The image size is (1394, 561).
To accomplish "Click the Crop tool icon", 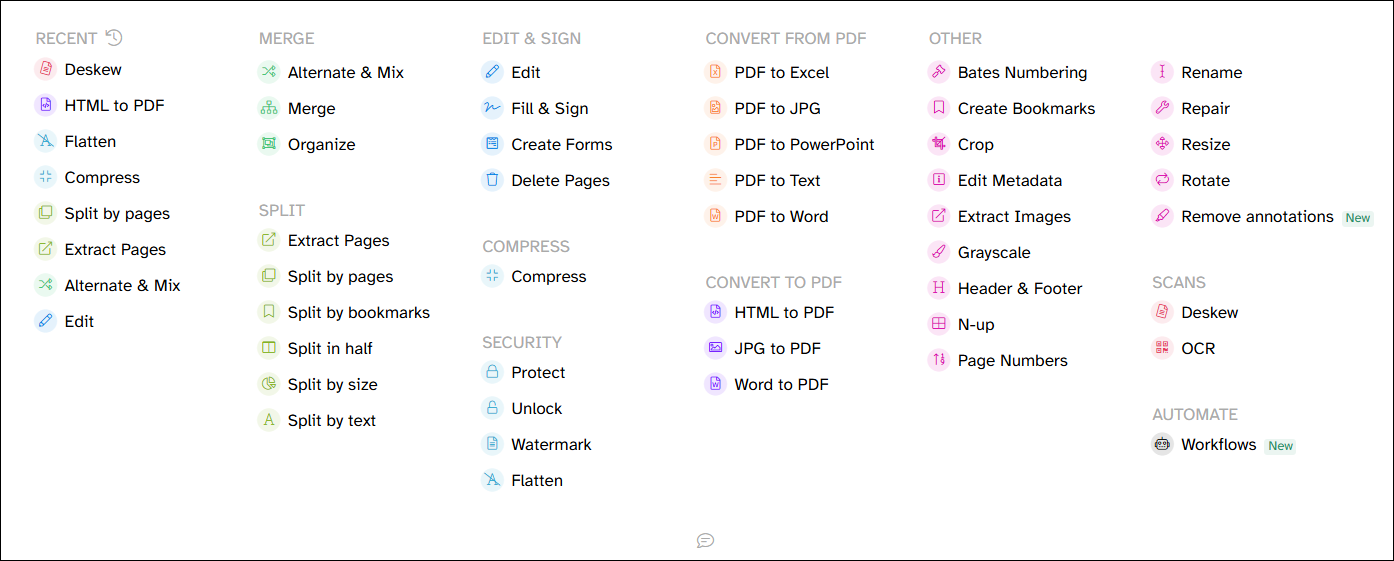I will (x=938, y=144).
